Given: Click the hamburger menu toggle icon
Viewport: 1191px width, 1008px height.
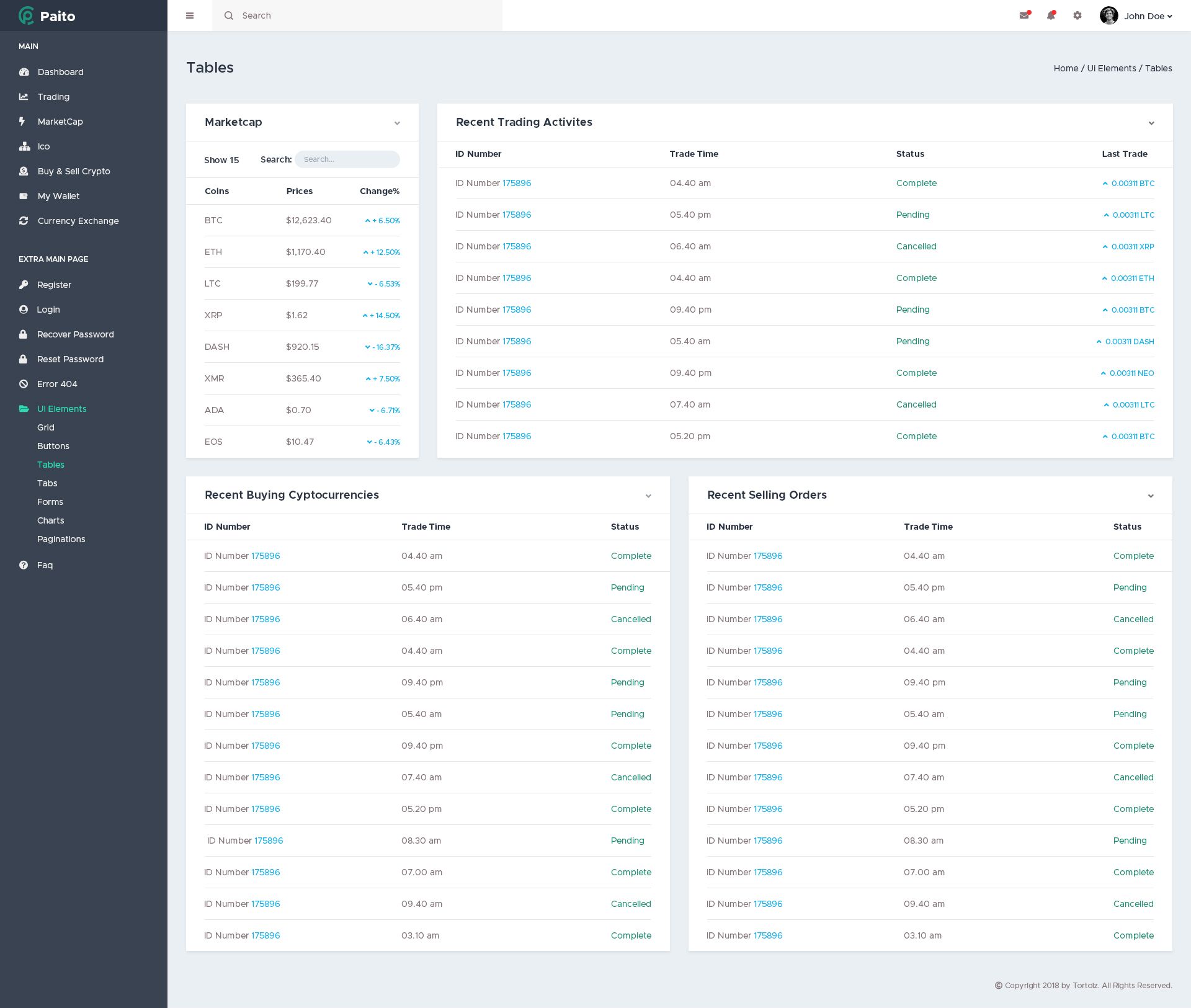Looking at the screenshot, I should [x=190, y=16].
